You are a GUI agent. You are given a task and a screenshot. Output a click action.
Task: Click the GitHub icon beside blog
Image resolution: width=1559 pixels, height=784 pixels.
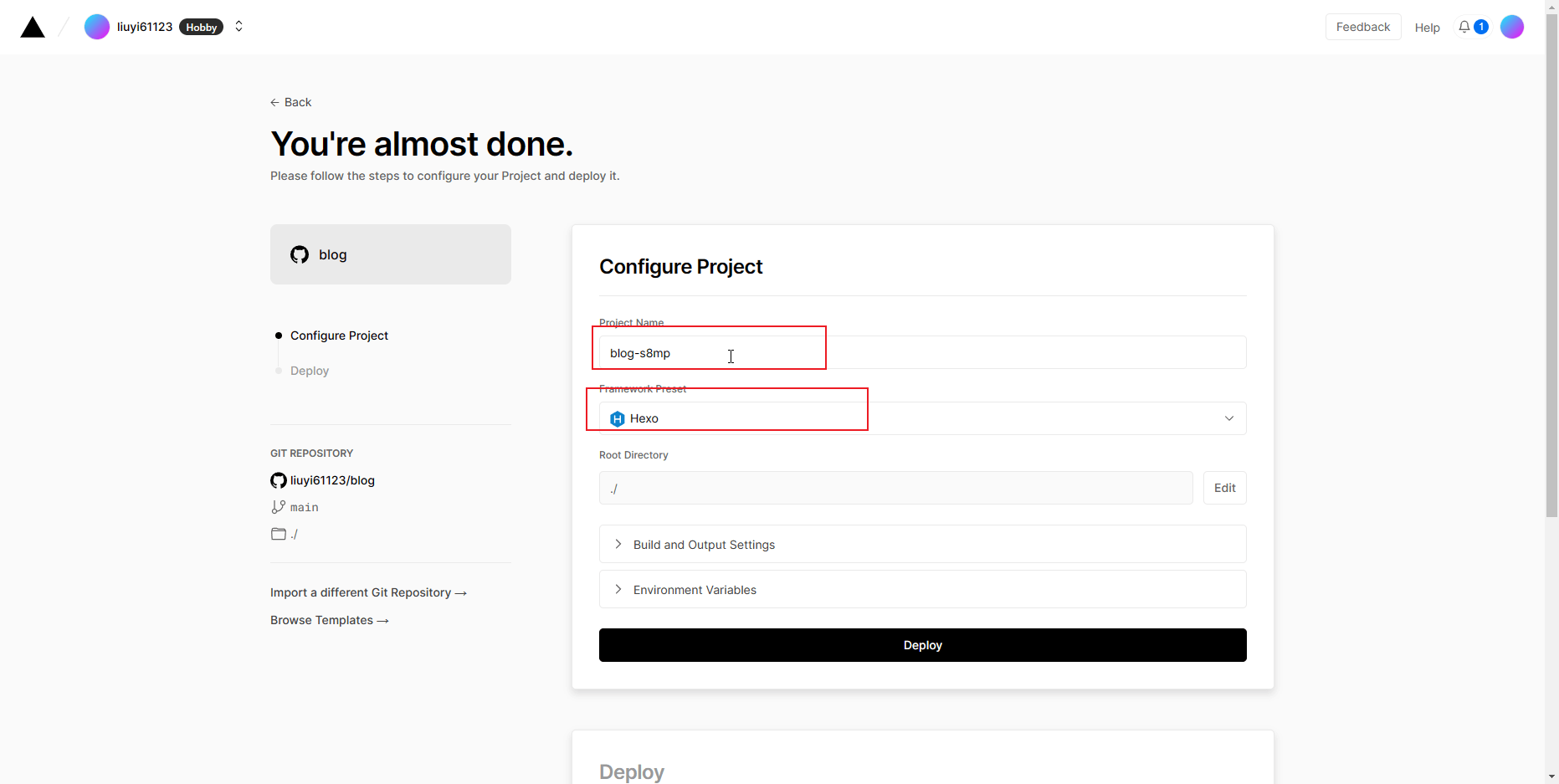pyautogui.click(x=300, y=254)
